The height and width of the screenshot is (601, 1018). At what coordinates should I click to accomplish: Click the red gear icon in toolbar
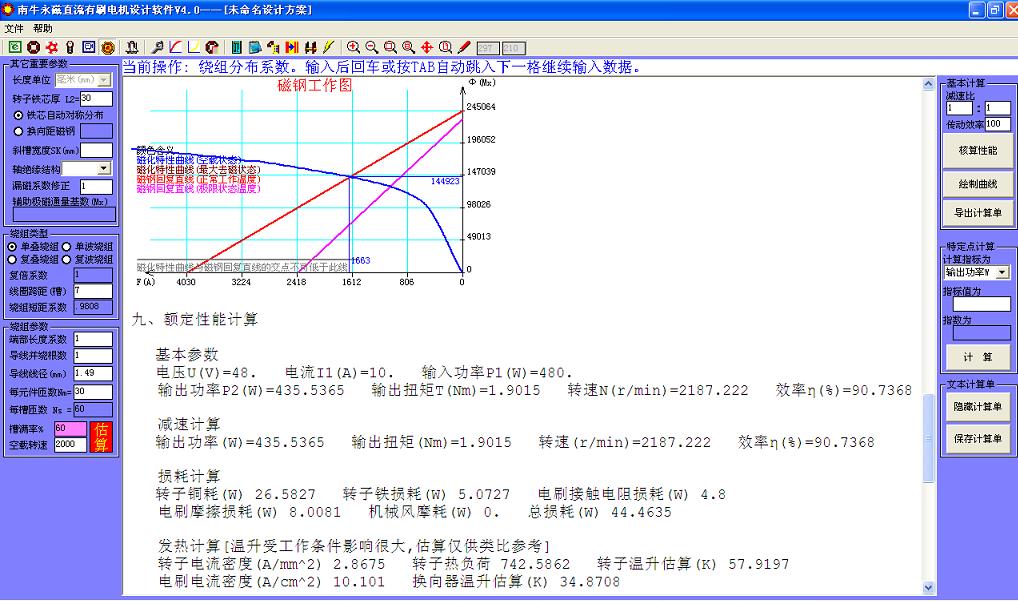[52, 47]
